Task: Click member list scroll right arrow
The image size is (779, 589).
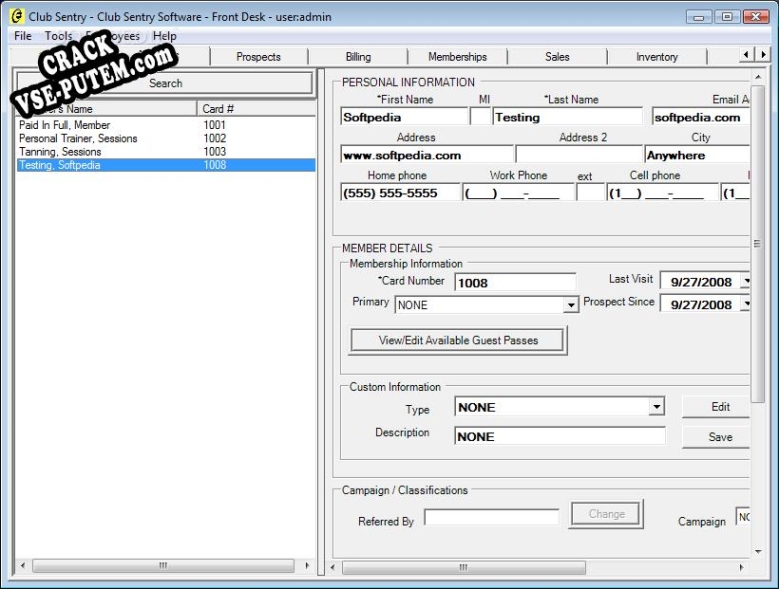Action: coord(307,566)
